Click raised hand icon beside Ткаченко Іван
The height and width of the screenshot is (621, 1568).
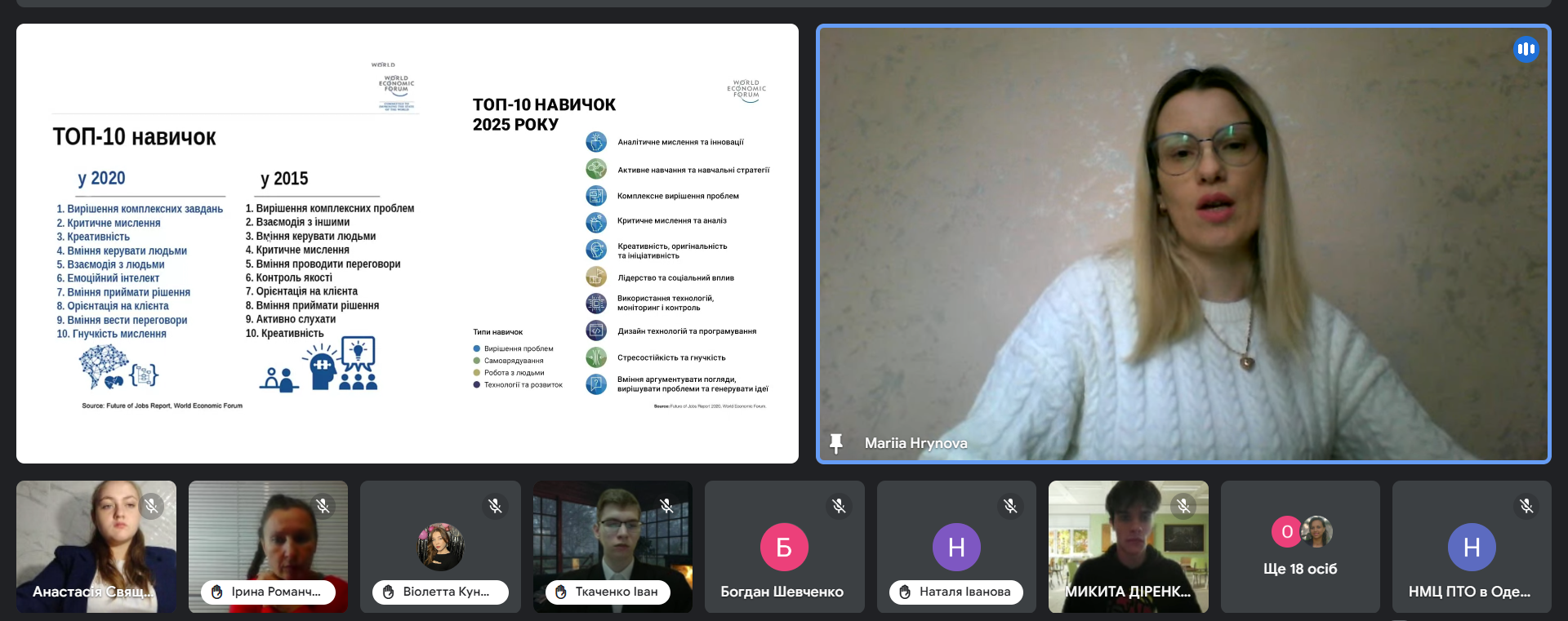click(561, 592)
